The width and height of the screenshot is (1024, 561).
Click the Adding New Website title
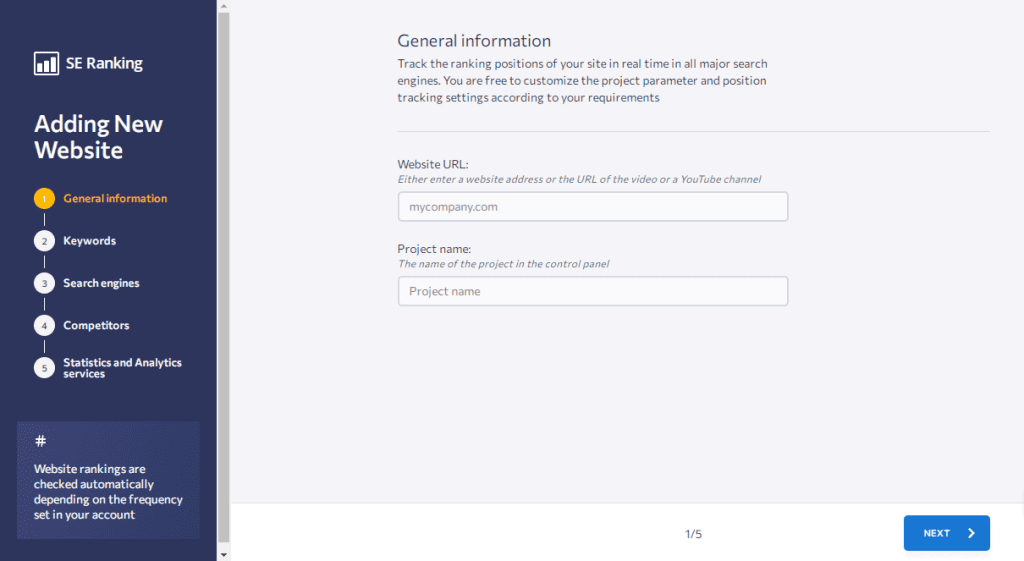[99, 137]
